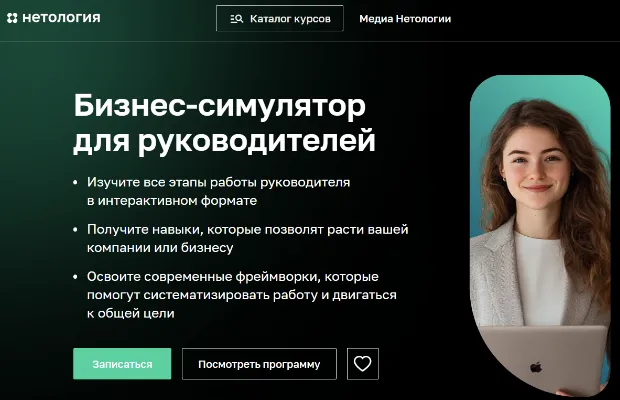The height and width of the screenshot is (400, 620).
Task: Click the search-list icon beside Каталог курсов
Action: pyautogui.click(x=236, y=19)
